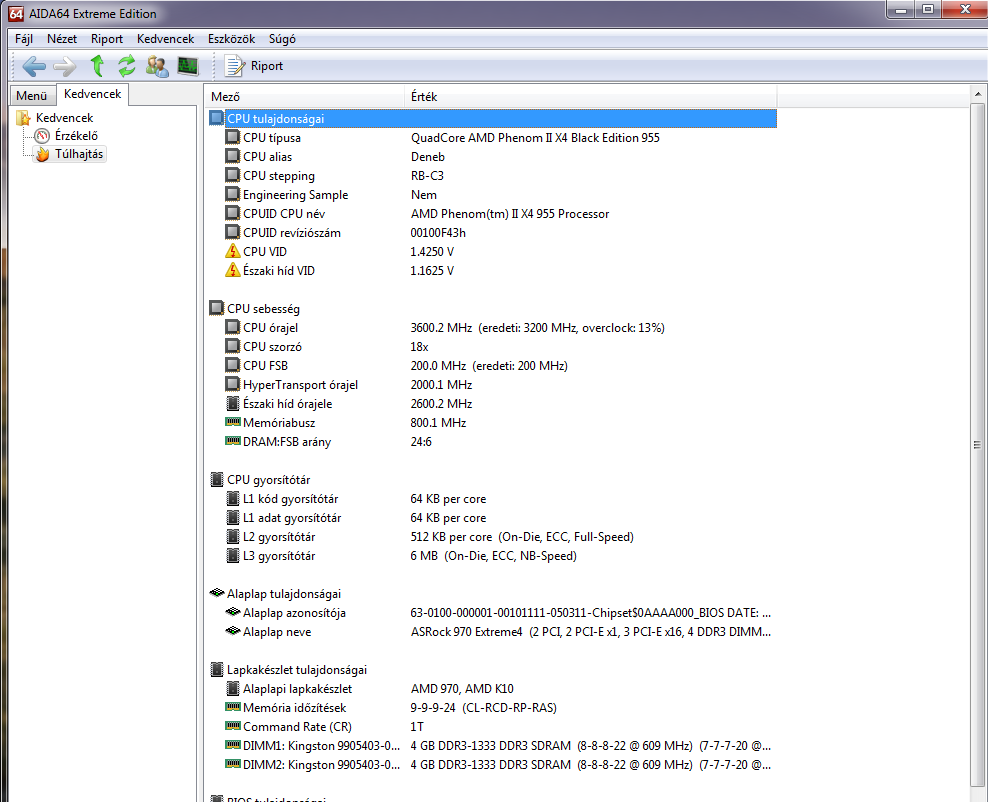Click the Command Rate (CR) memory icon
The image size is (988, 802).
(233, 725)
